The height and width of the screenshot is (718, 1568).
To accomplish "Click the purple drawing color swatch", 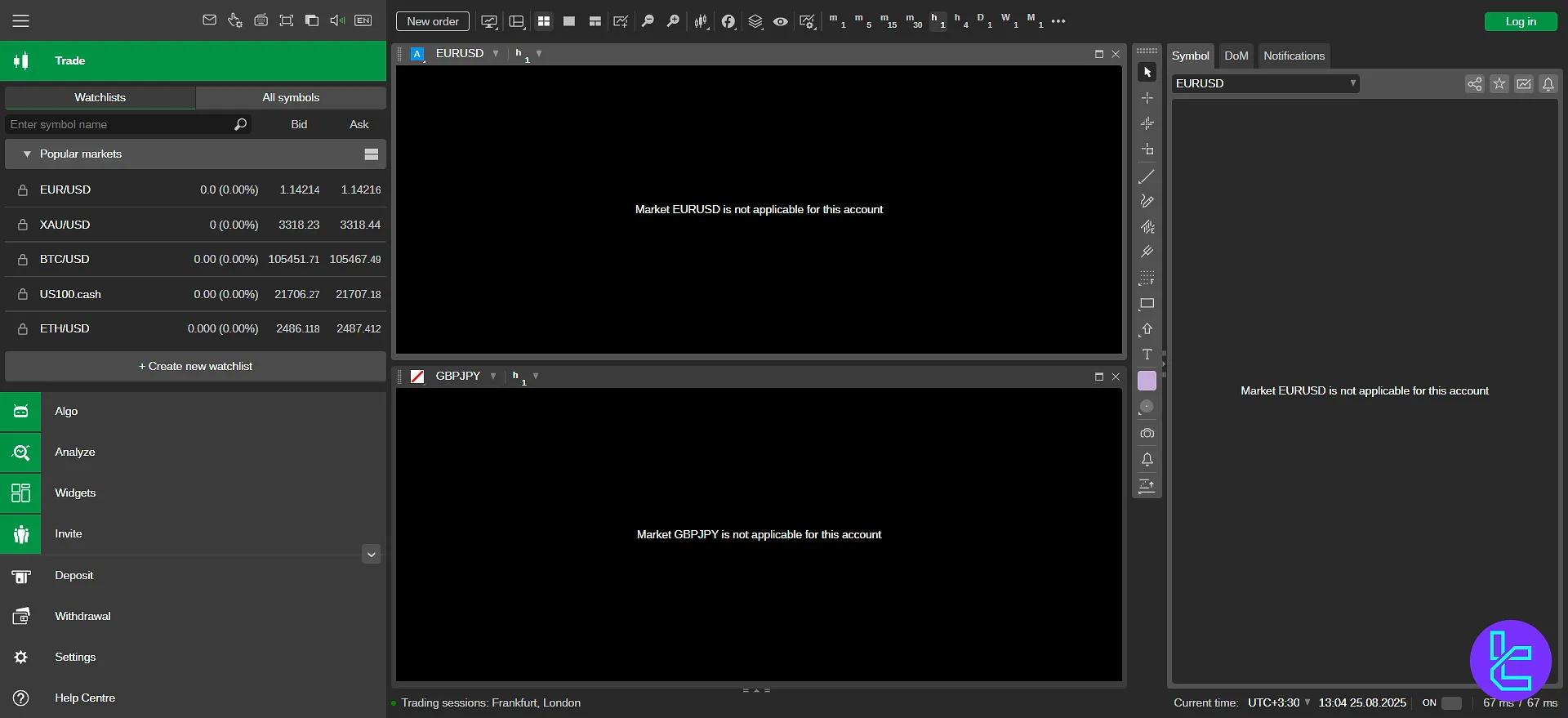I will pos(1147,381).
